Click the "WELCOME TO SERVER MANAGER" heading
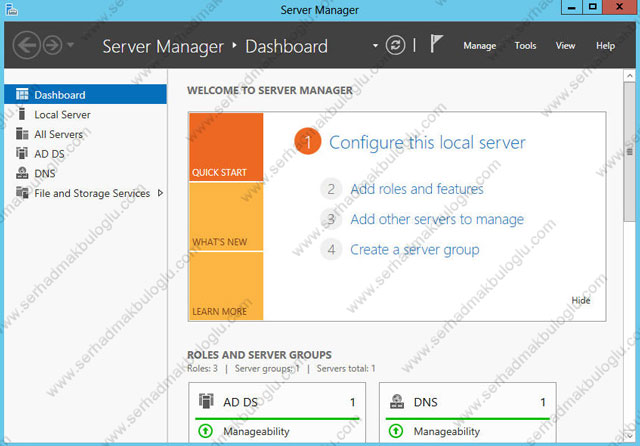Screen dimensions: 640x446 point(270,90)
